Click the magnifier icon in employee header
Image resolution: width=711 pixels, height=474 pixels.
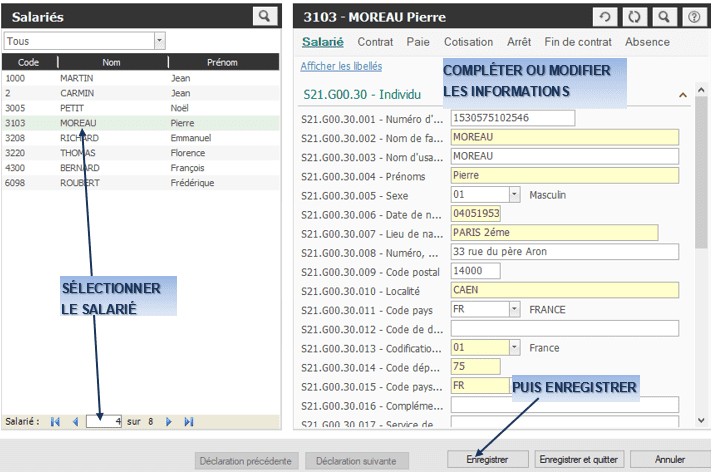click(x=661, y=17)
